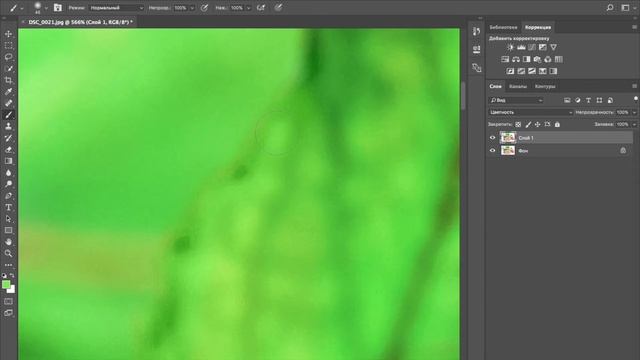Image resolution: width=640 pixels, height=360 pixels.
Task: Select the Clone Stamp tool
Action: pyautogui.click(x=8, y=127)
